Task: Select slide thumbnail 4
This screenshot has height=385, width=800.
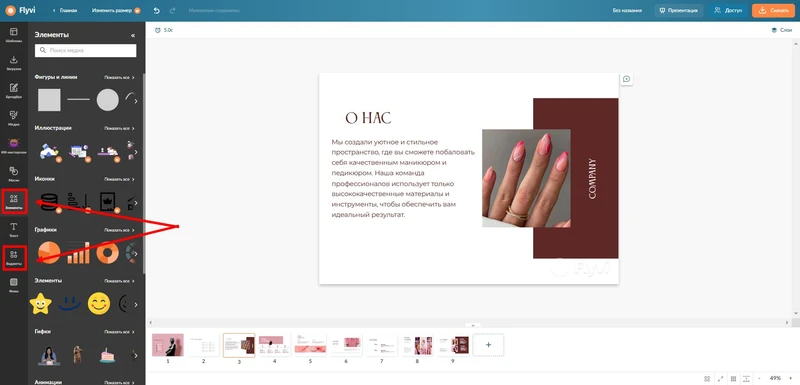Action: 274,345
